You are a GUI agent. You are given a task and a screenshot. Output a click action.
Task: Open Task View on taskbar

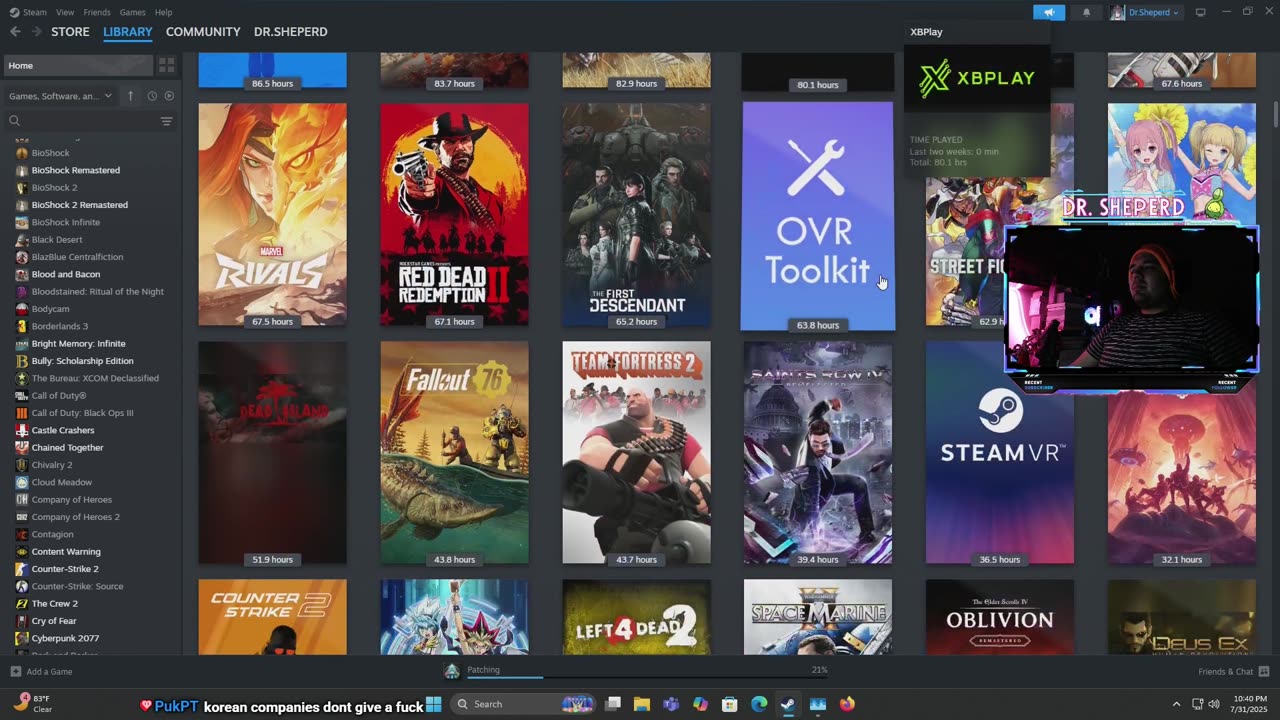point(613,704)
